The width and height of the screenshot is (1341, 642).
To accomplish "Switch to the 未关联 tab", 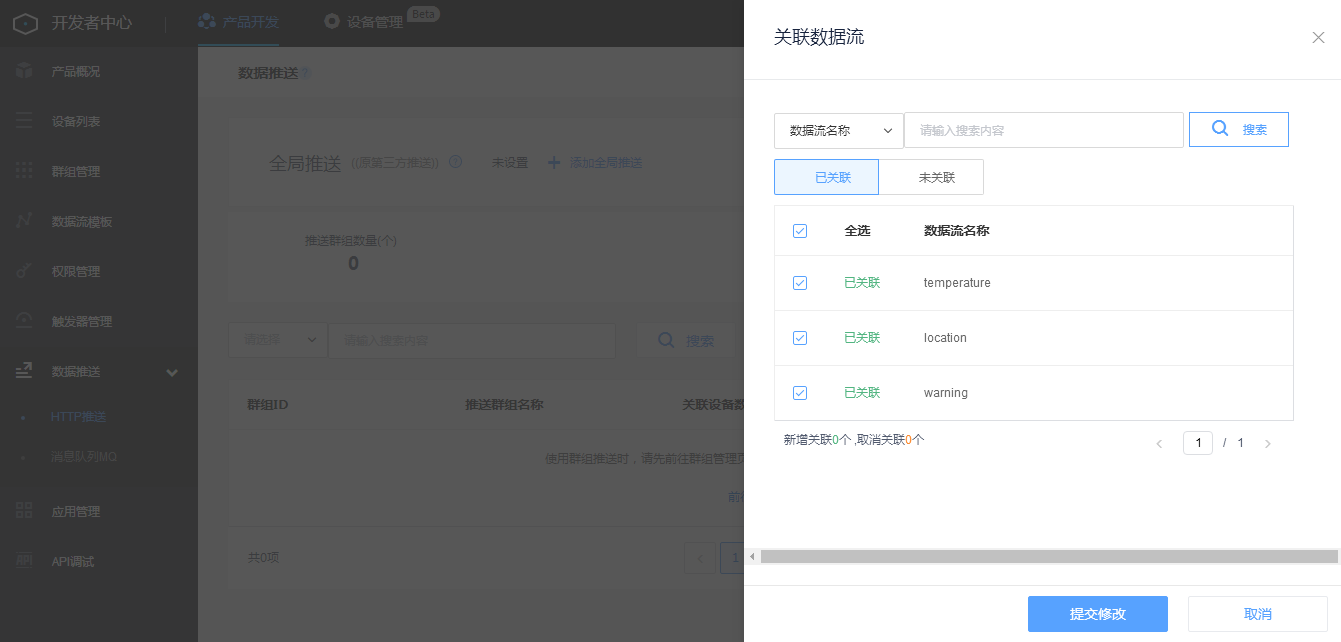I will tap(931, 177).
